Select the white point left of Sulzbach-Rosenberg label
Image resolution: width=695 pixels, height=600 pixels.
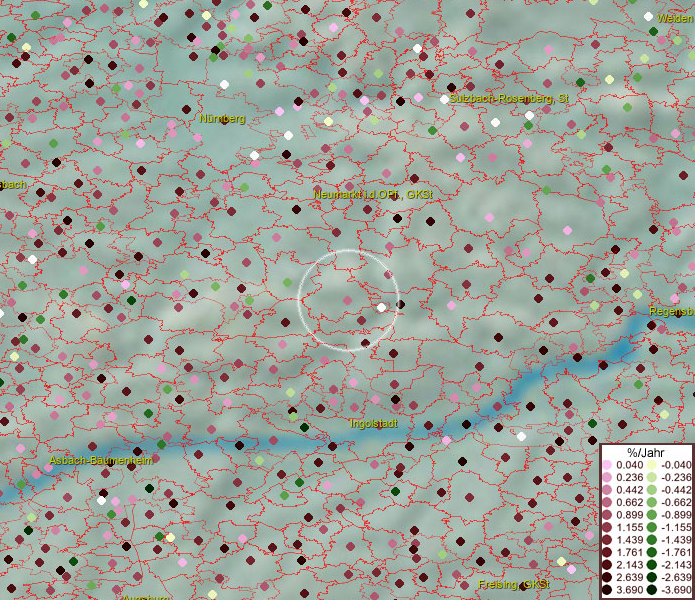pyautogui.click(x=445, y=100)
